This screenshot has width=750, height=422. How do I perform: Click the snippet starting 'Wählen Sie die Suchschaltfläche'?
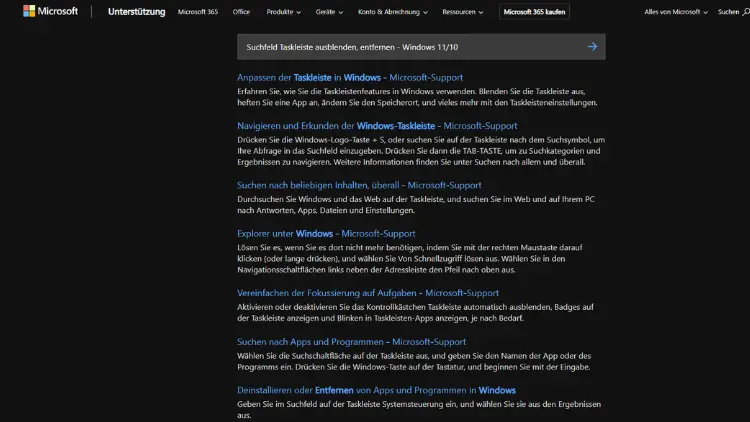(414, 361)
